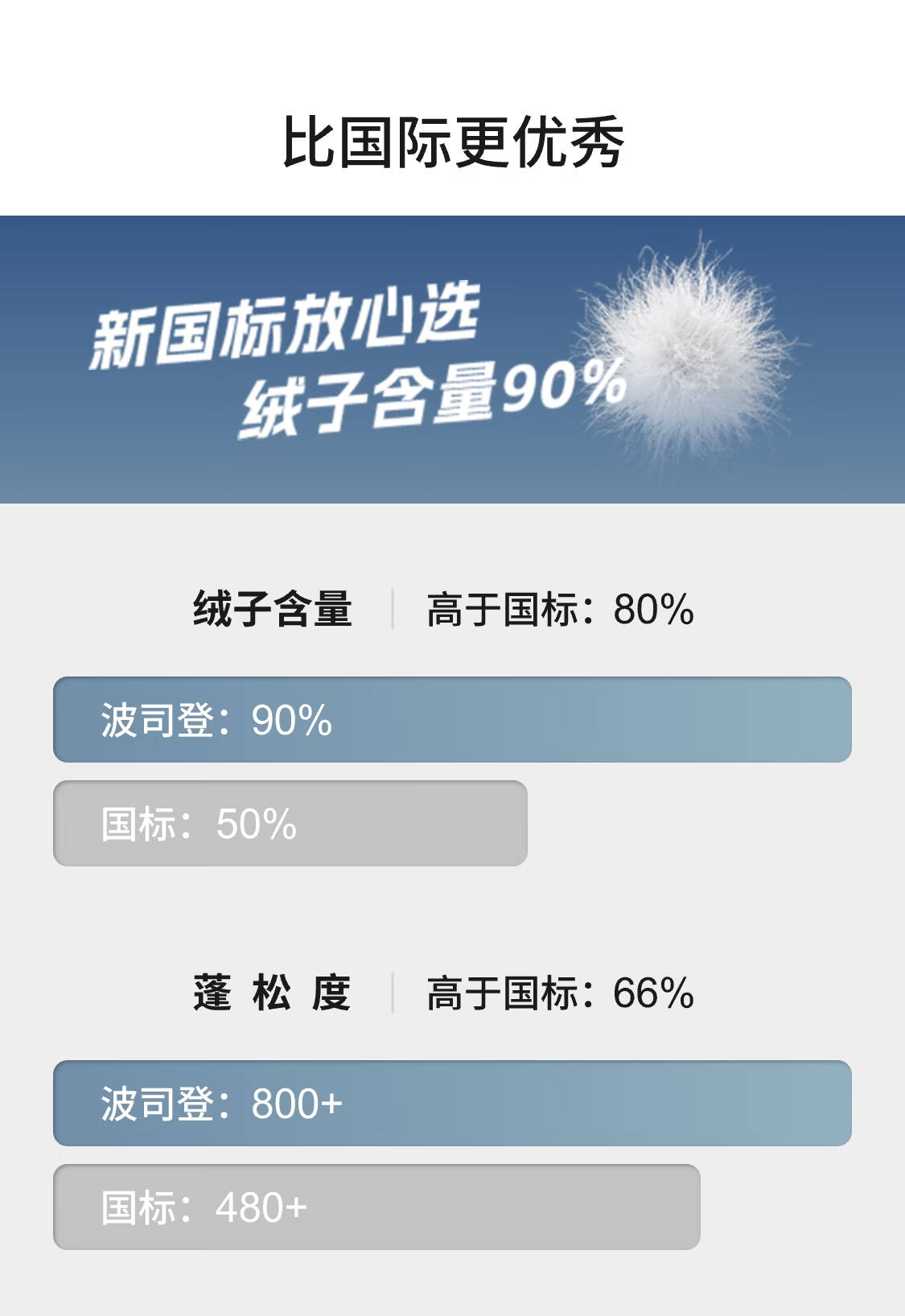905x1316 pixels.
Task: Click the 480+ value in gray bar
Action: [261, 1207]
